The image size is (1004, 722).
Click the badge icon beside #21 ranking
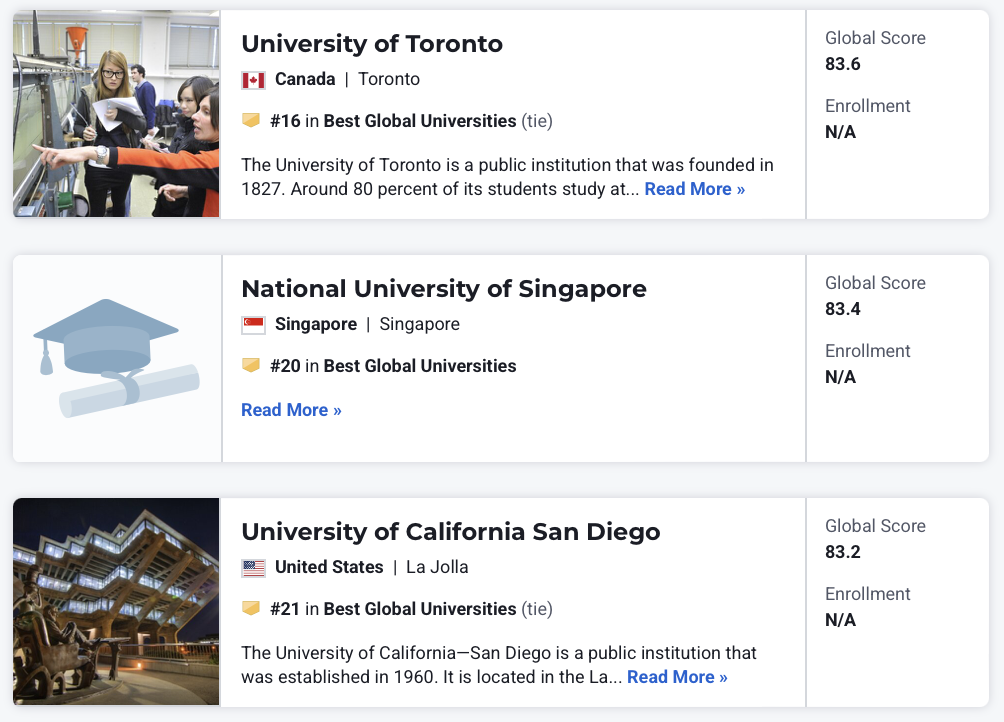point(251,608)
